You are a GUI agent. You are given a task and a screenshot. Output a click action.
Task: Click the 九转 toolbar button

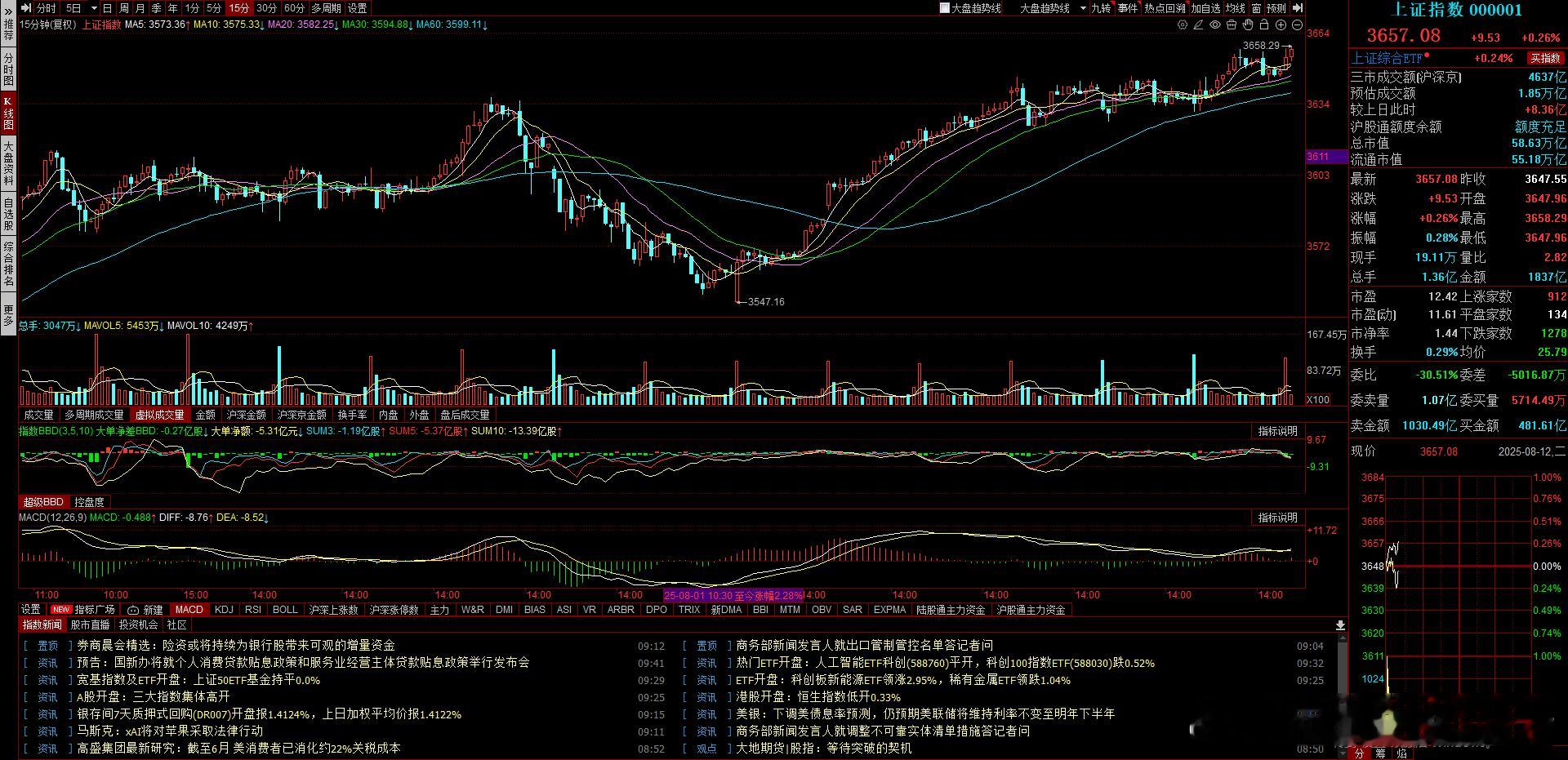click(x=1101, y=8)
